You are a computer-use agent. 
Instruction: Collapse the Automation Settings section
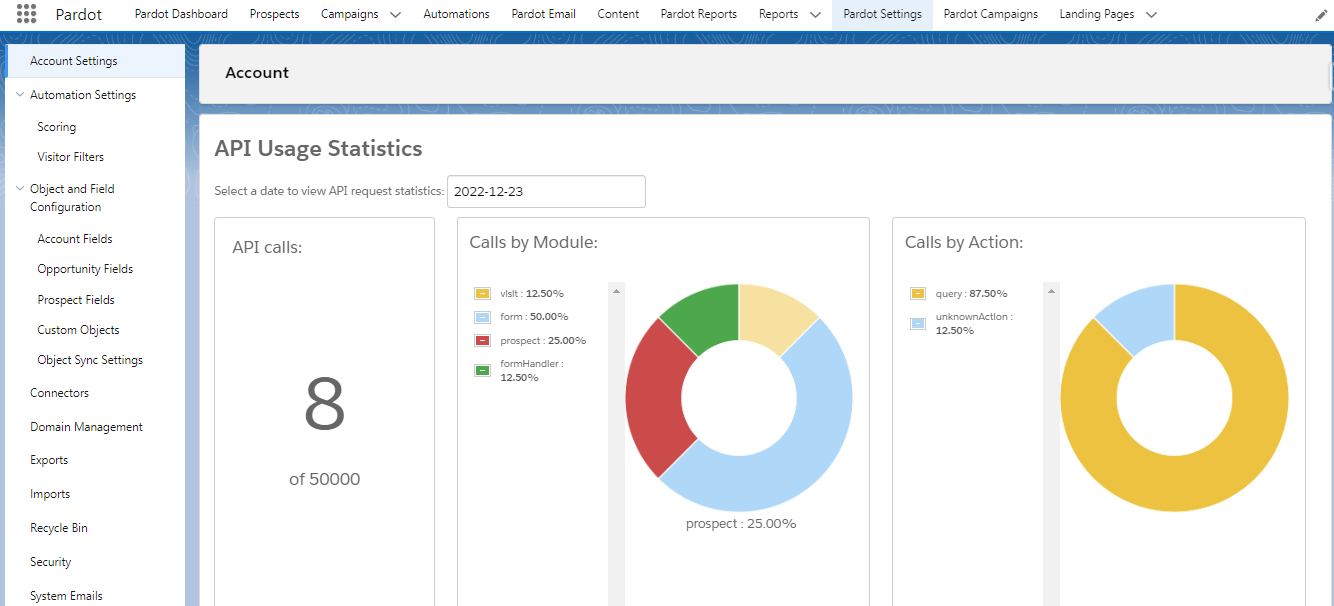20,95
